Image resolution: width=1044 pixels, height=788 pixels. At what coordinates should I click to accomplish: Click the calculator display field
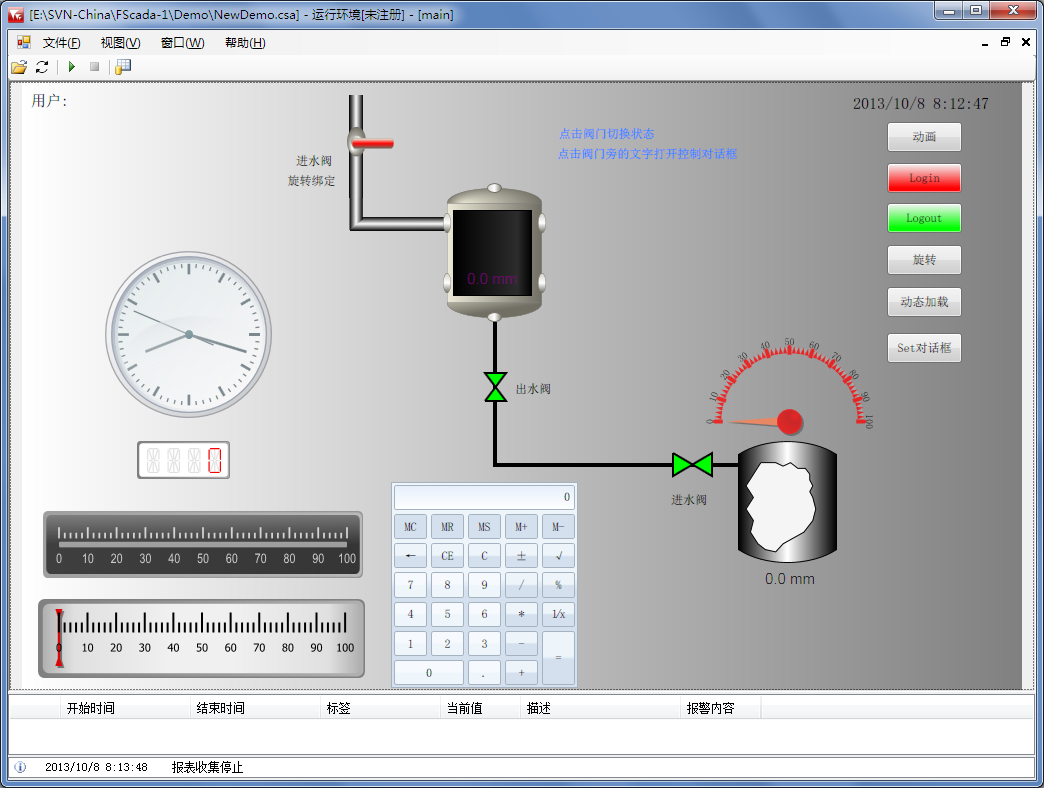tap(484, 497)
